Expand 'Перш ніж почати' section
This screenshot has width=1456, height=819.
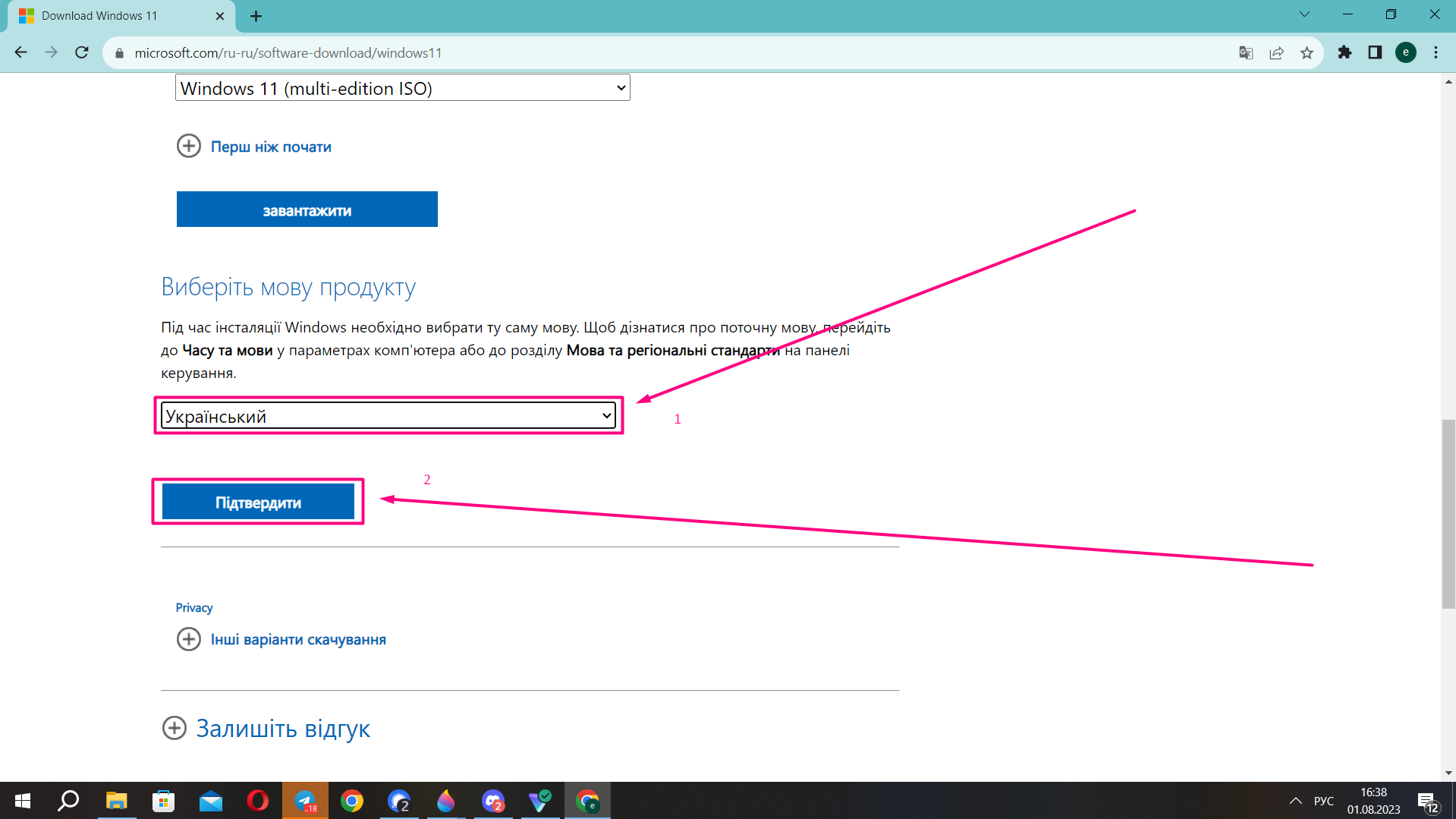pos(254,146)
